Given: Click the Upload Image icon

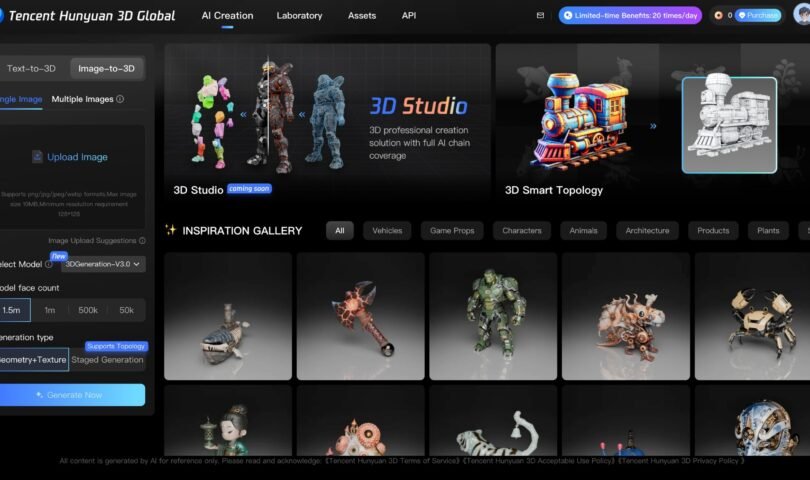Looking at the screenshot, I should point(38,157).
